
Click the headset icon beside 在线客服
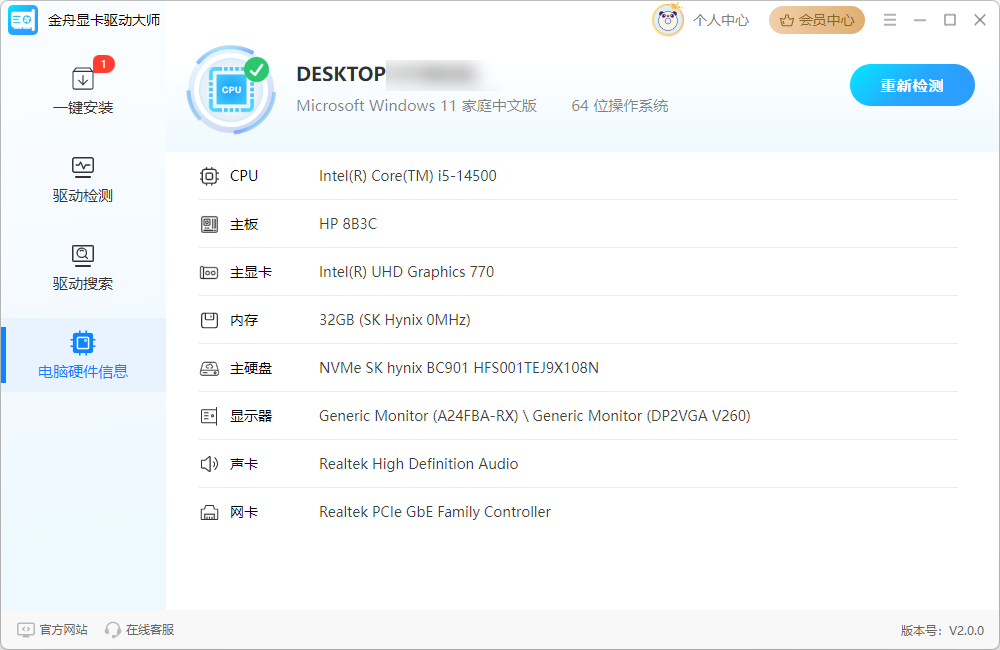(112, 630)
